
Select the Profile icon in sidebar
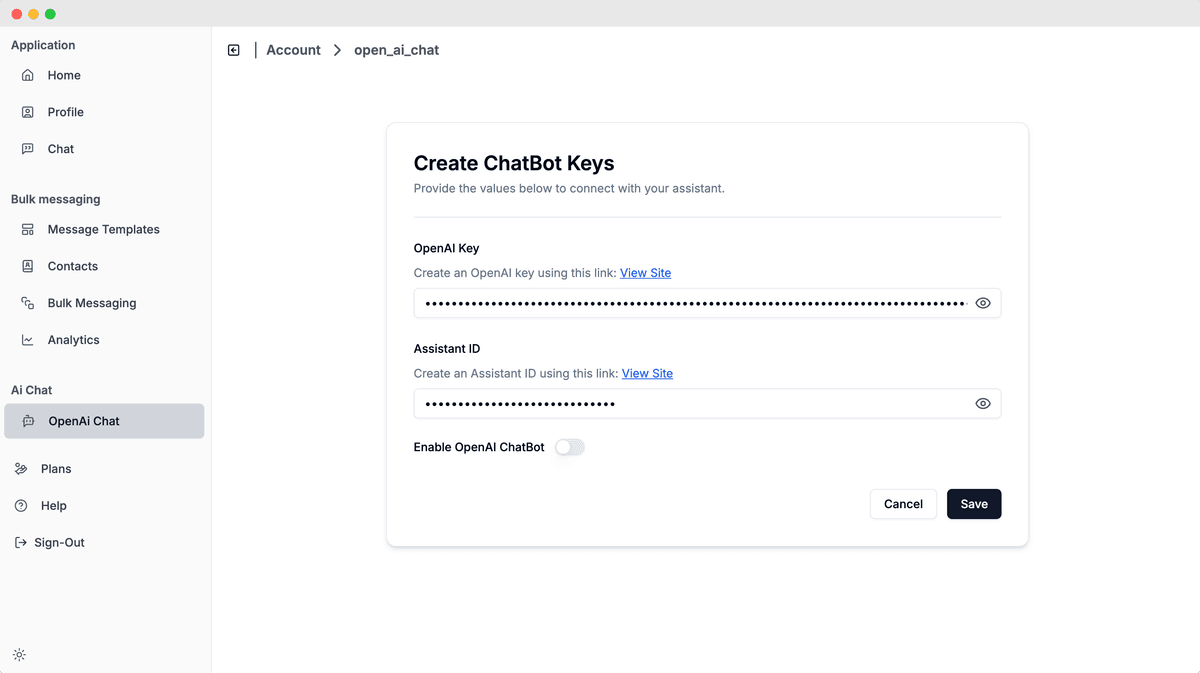(x=29, y=112)
